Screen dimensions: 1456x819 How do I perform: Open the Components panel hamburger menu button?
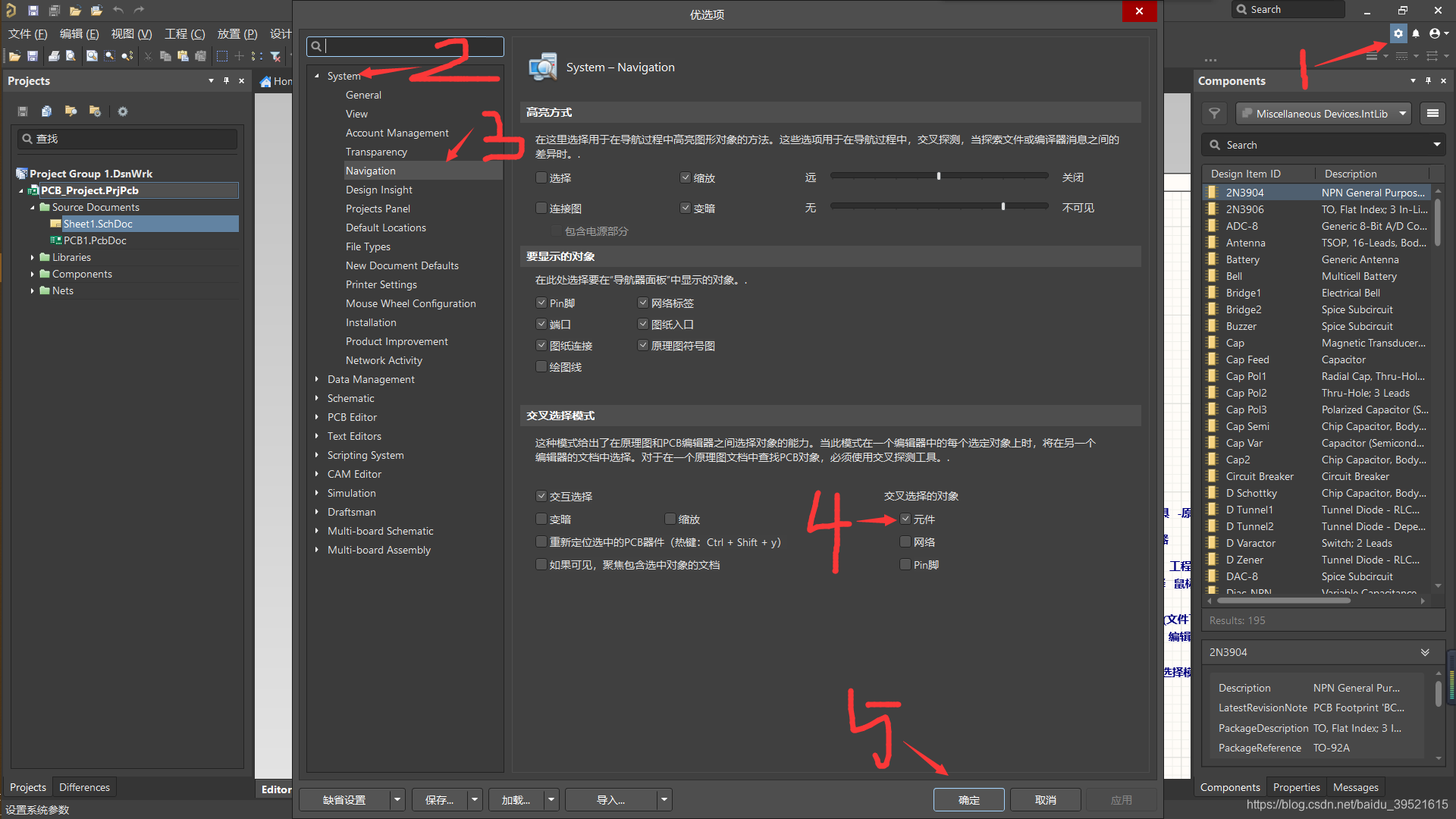click(x=1432, y=114)
